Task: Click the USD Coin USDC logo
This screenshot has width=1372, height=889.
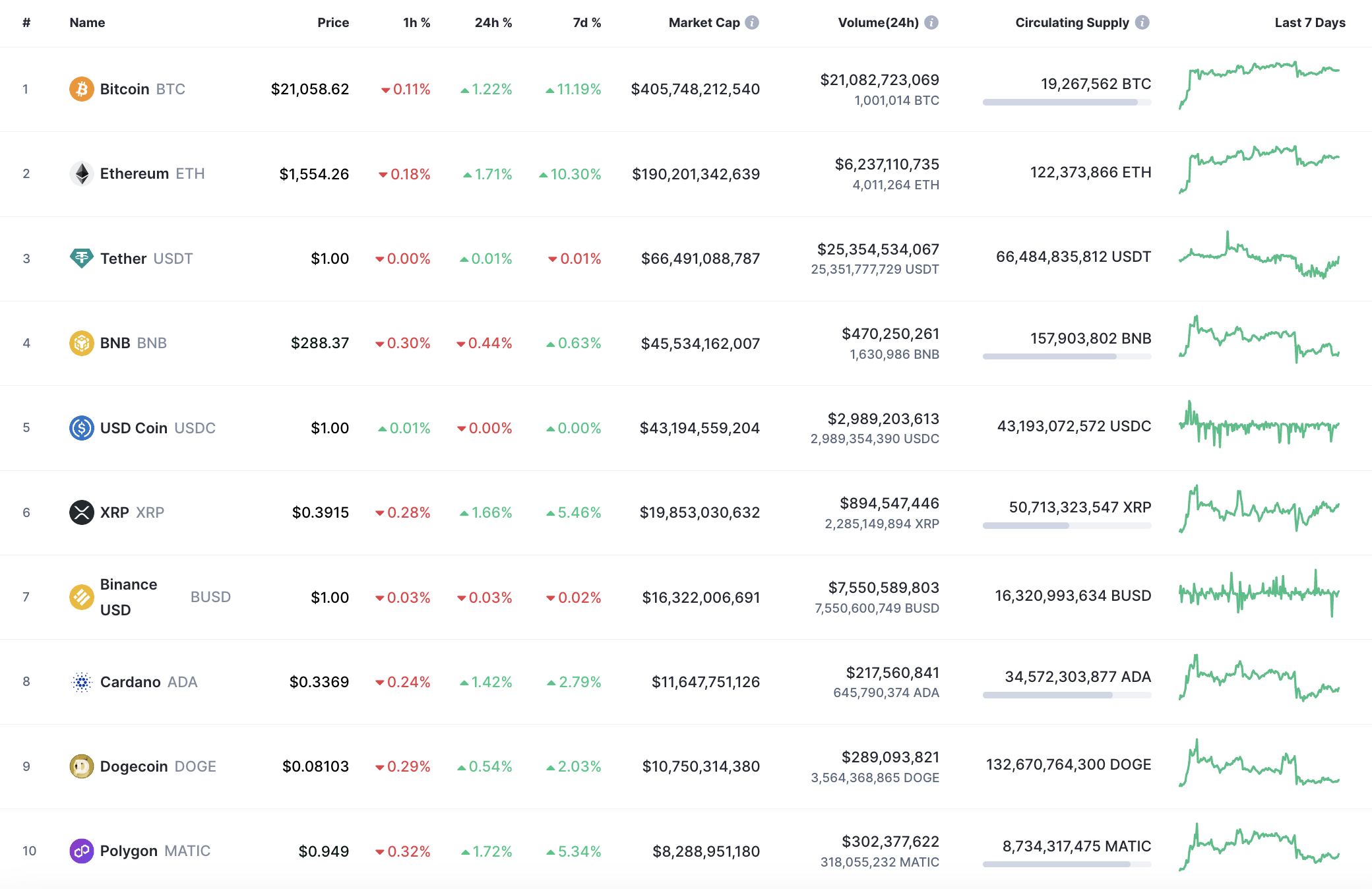Action: (x=81, y=427)
